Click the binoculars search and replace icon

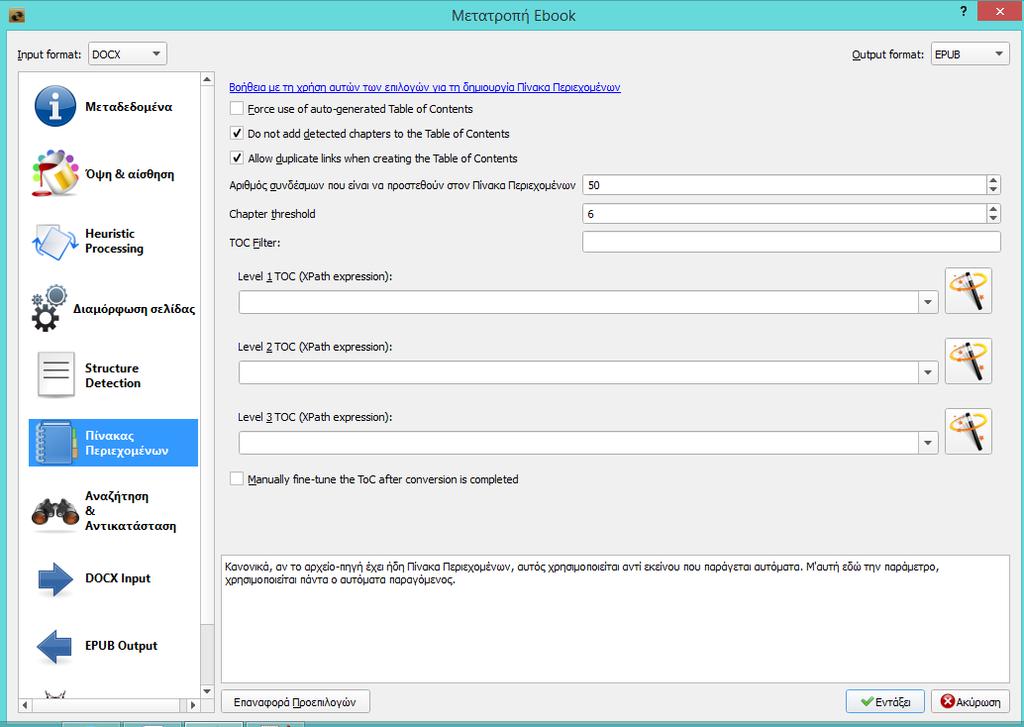(55, 511)
